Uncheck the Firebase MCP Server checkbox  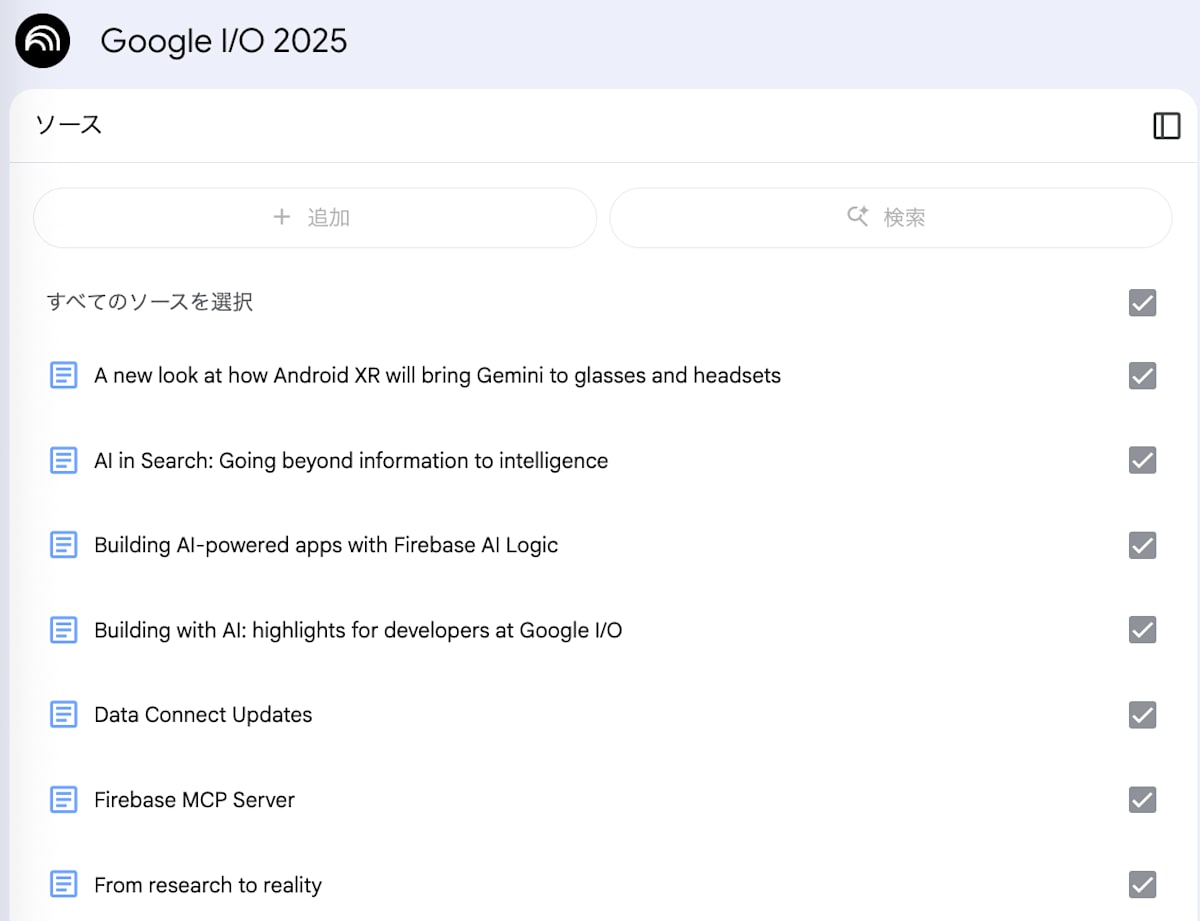coord(1142,800)
